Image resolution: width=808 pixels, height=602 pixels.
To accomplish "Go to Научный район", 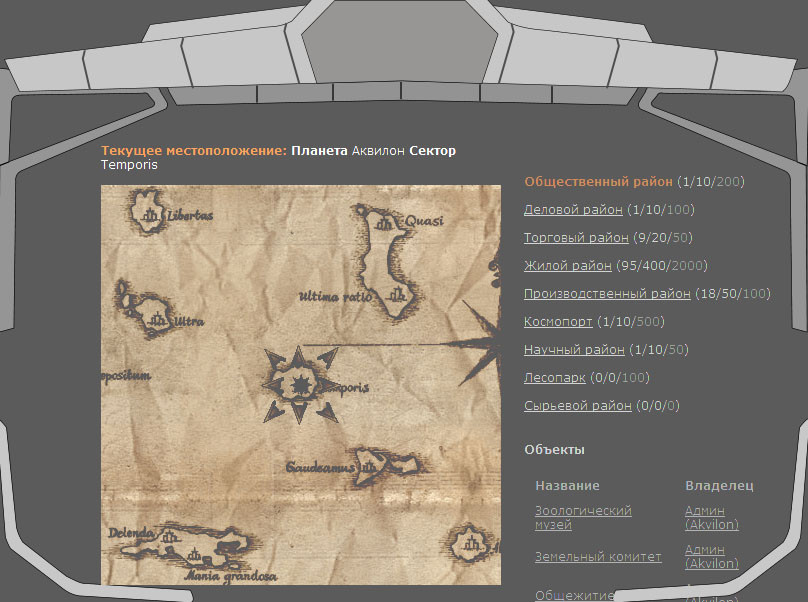I will pos(574,349).
